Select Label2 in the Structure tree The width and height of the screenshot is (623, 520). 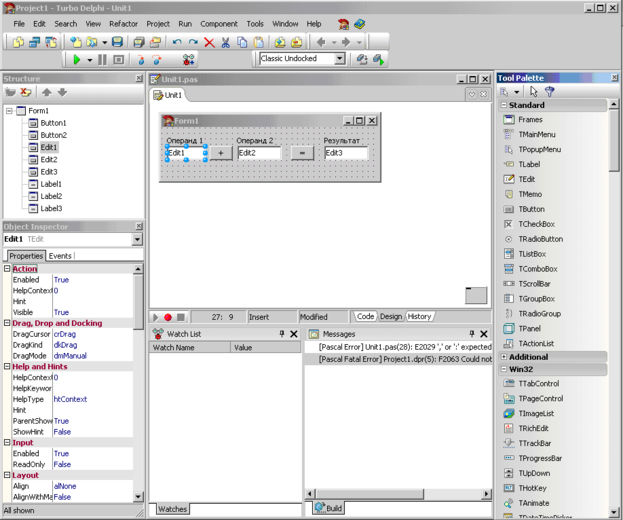tap(50, 196)
